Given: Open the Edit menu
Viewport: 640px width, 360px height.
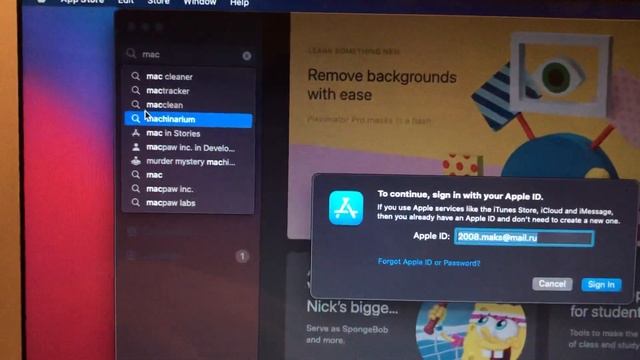Looking at the screenshot, I should click(x=126, y=2).
